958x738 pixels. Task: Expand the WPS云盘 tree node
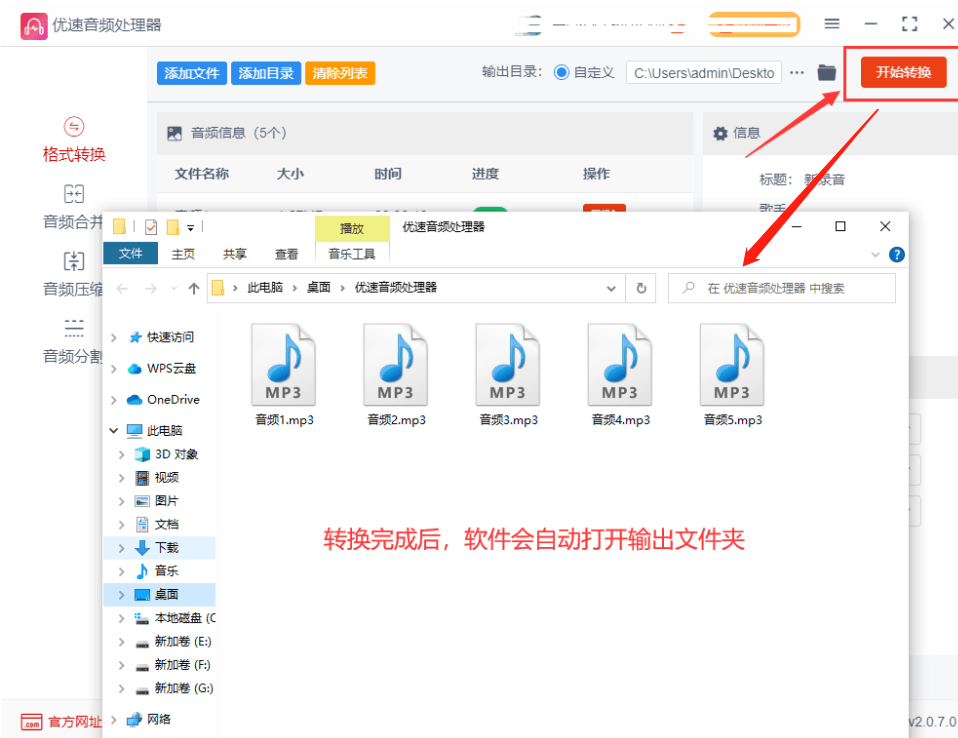click(114, 368)
